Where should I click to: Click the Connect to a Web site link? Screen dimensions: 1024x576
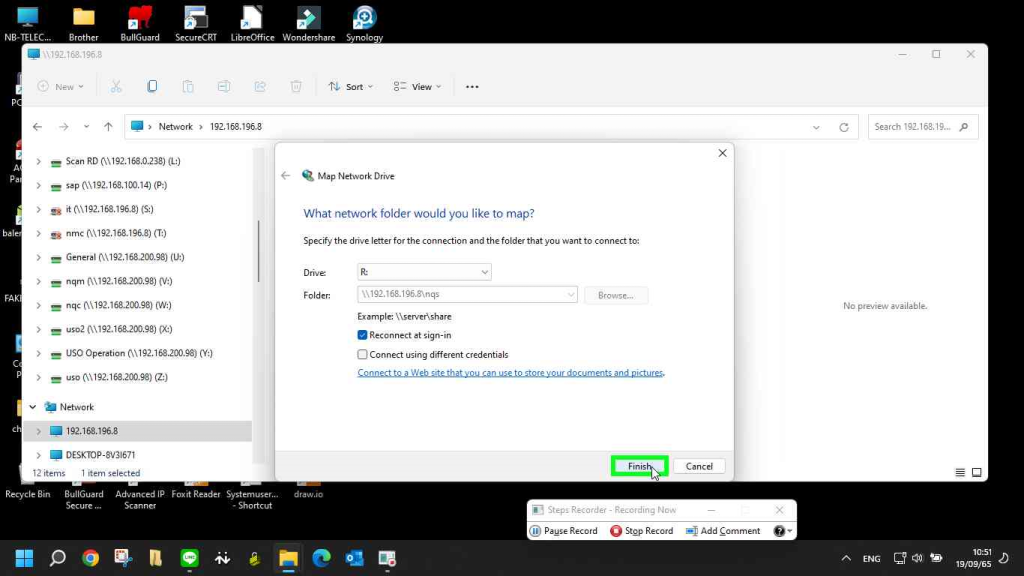tap(510, 373)
